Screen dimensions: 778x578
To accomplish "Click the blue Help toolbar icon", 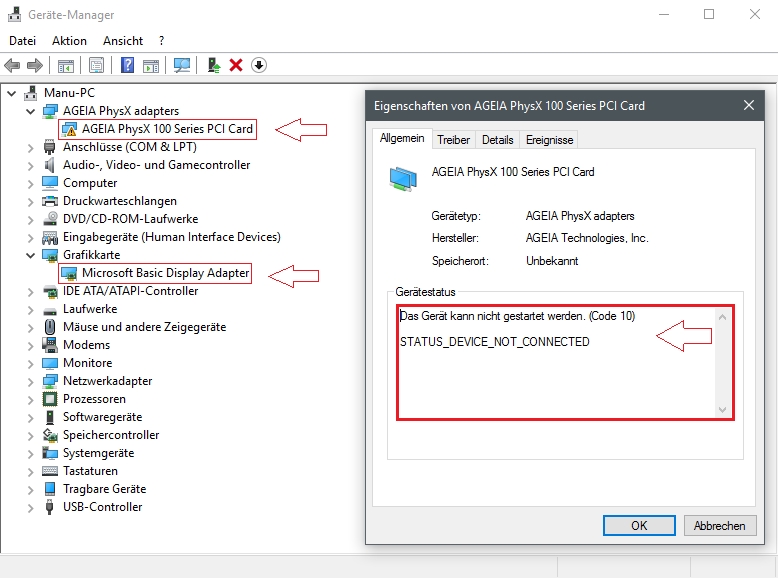I will (128, 65).
